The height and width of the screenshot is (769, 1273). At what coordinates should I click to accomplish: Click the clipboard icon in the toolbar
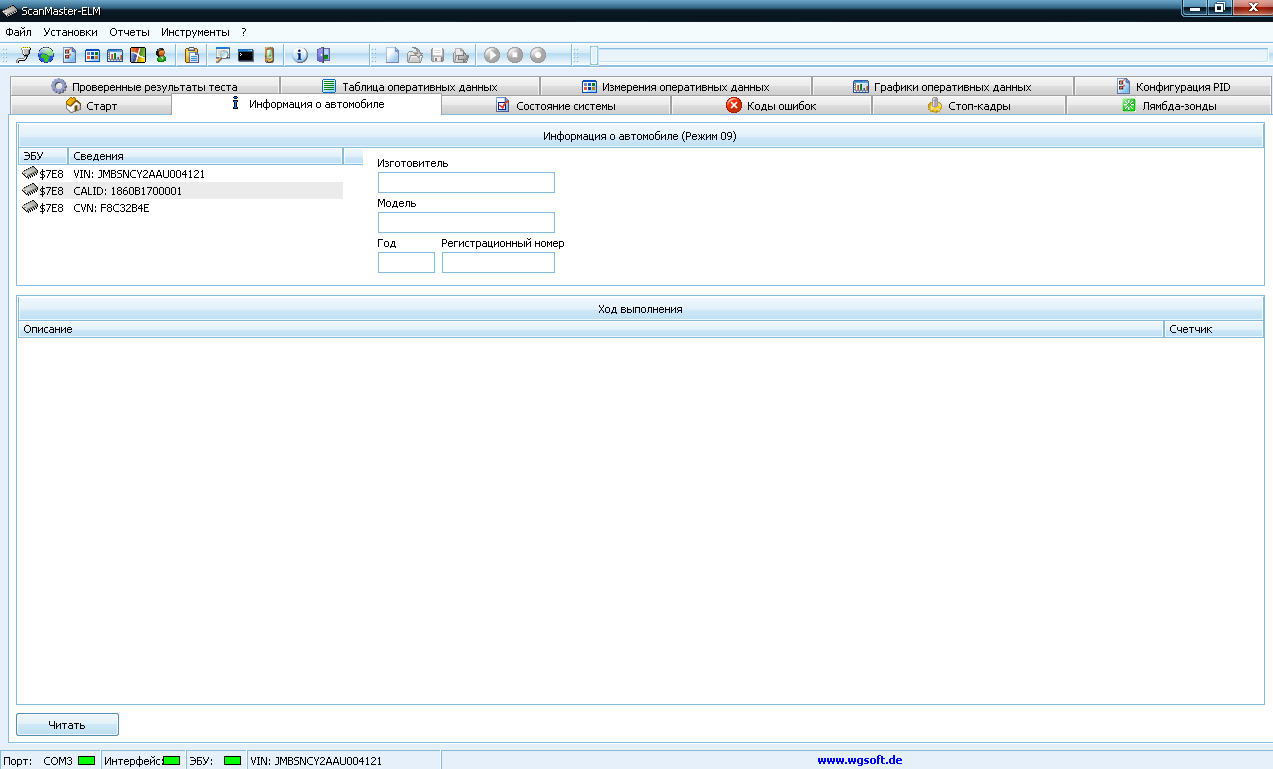click(x=192, y=55)
